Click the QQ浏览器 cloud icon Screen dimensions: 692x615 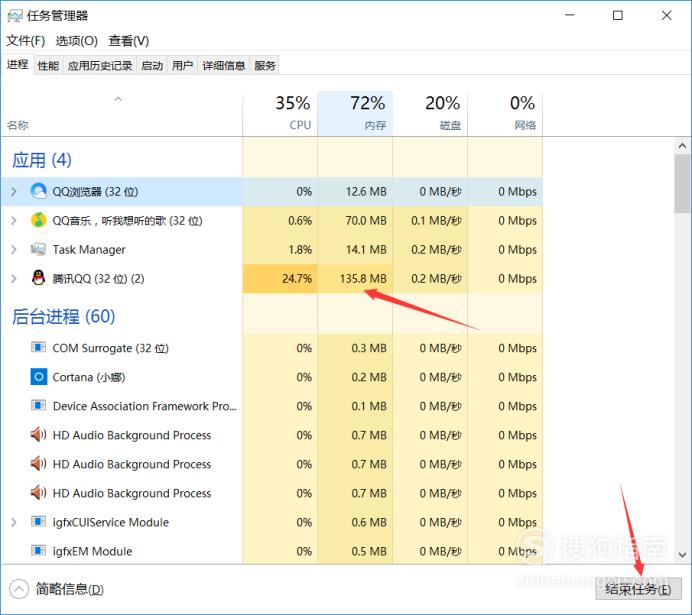point(38,191)
